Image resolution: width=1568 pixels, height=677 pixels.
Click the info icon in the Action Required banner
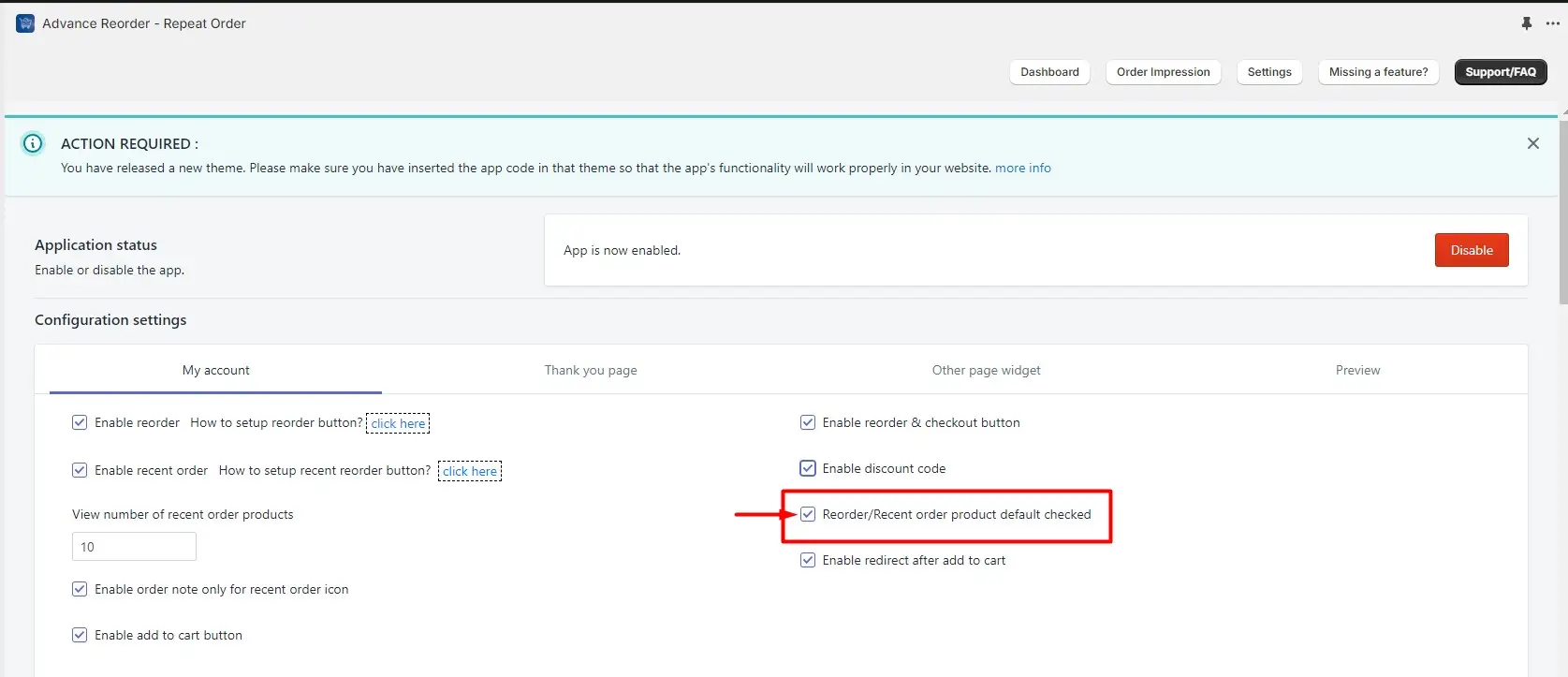33,143
